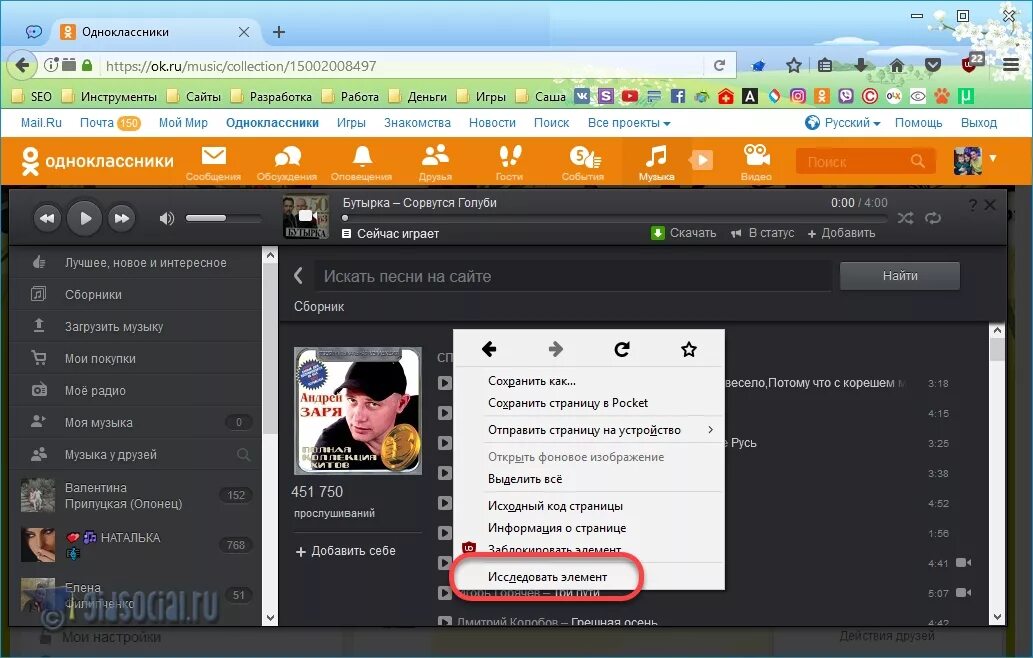Image resolution: width=1033 pixels, height=658 pixels.
Task: Choose Сохранить страницу в Pocket
Action: [x=568, y=403]
